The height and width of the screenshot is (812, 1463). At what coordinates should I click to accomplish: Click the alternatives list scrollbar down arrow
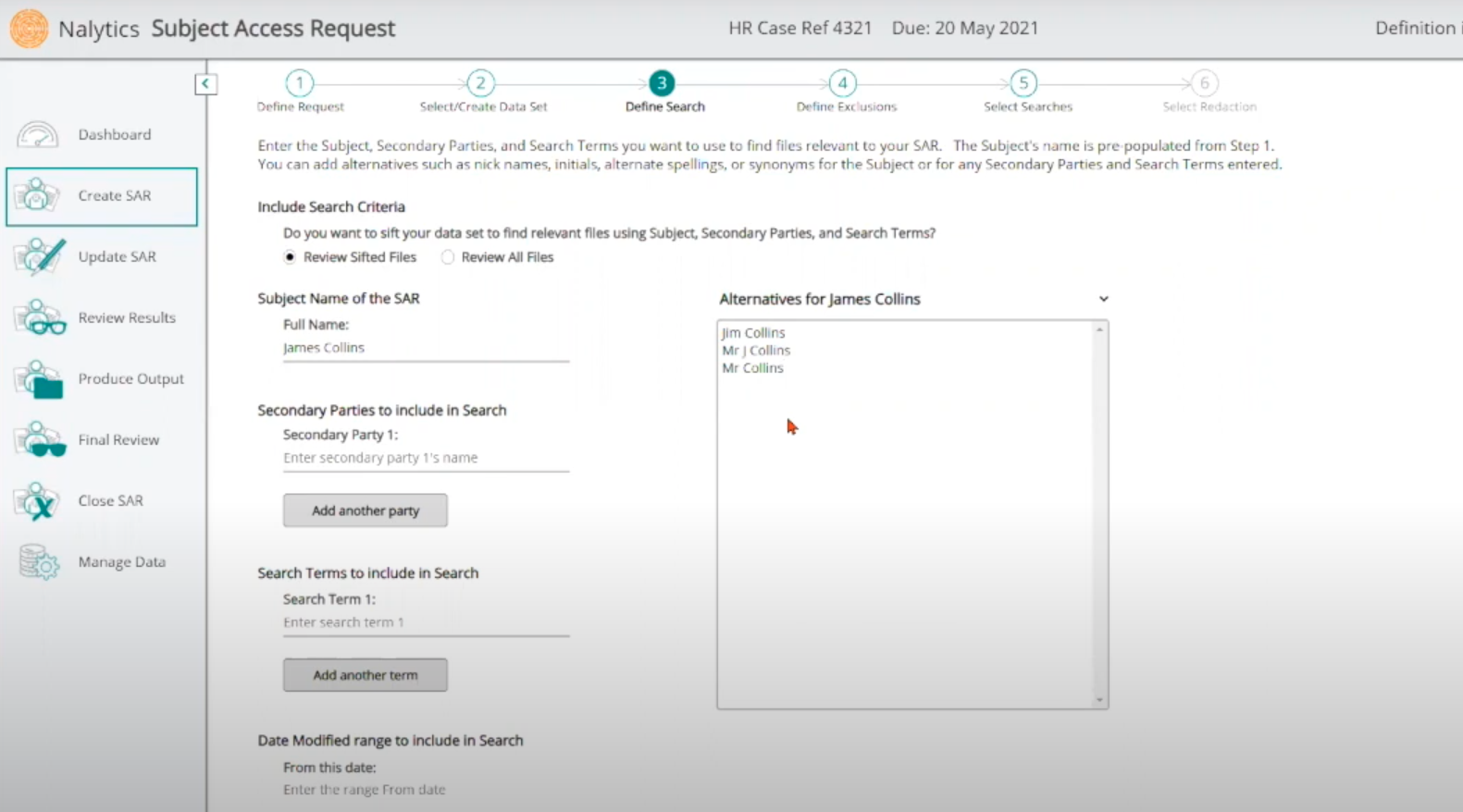[x=1099, y=700]
